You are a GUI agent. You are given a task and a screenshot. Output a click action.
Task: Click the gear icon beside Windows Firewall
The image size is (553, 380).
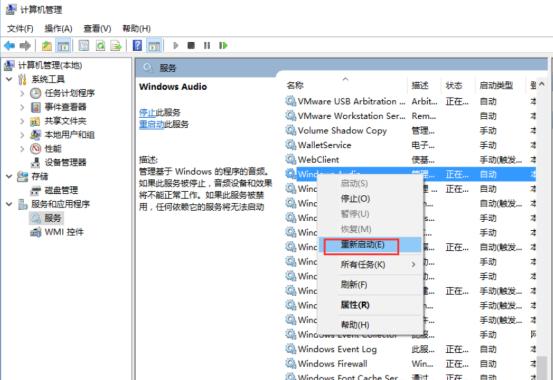[x=291, y=363]
